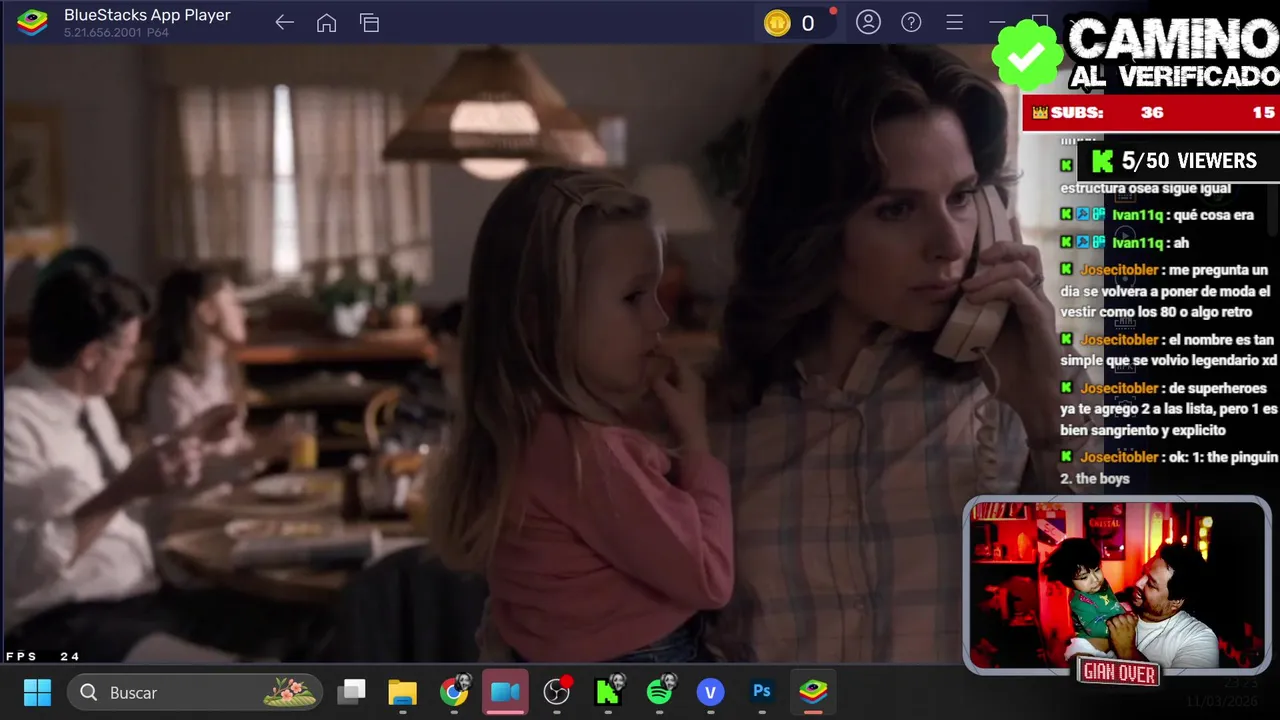This screenshot has width=1280, height=720.
Task: Switch to Spotify on the taskbar
Action: click(x=660, y=692)
